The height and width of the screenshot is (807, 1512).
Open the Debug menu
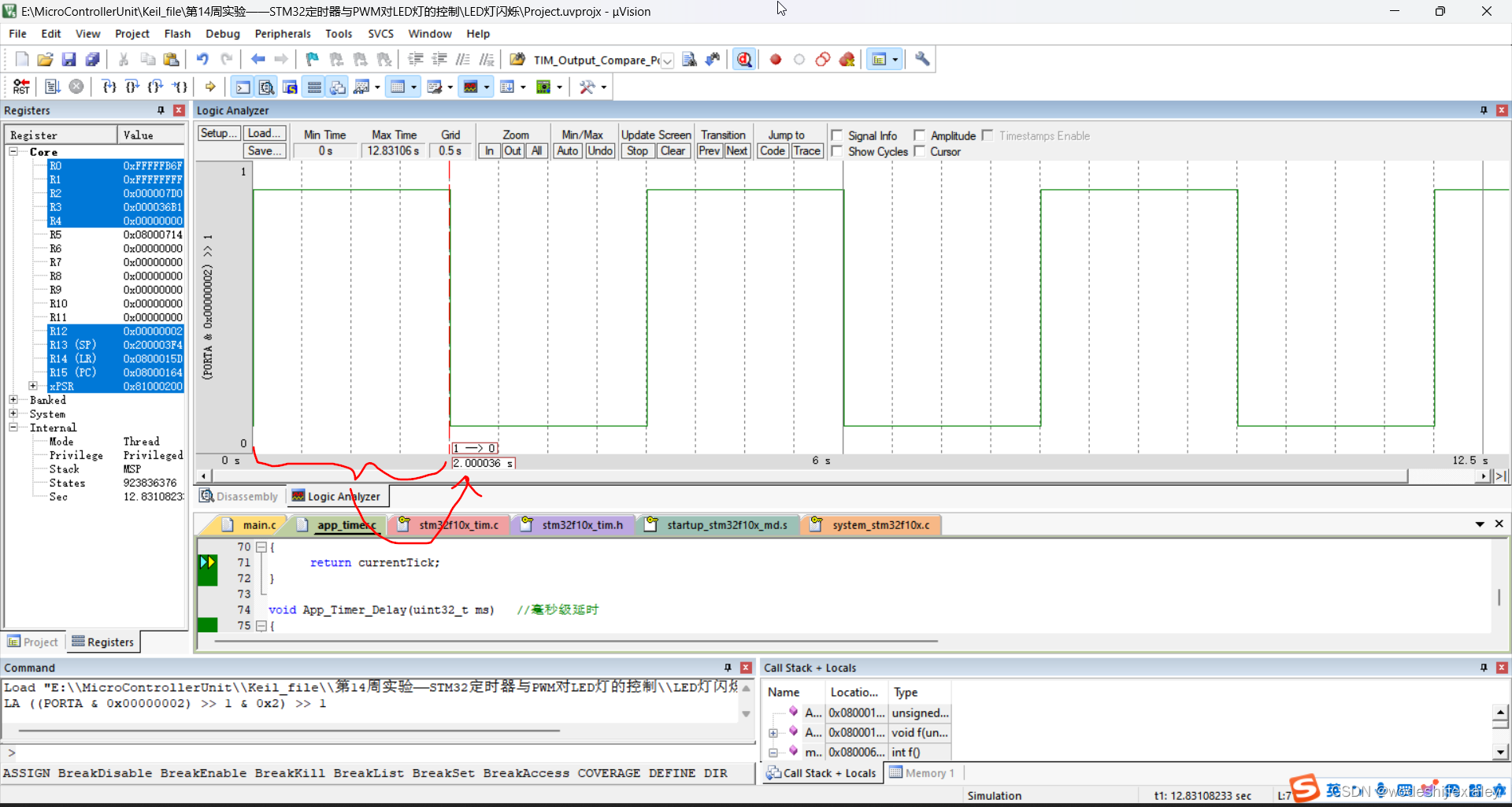223,34
